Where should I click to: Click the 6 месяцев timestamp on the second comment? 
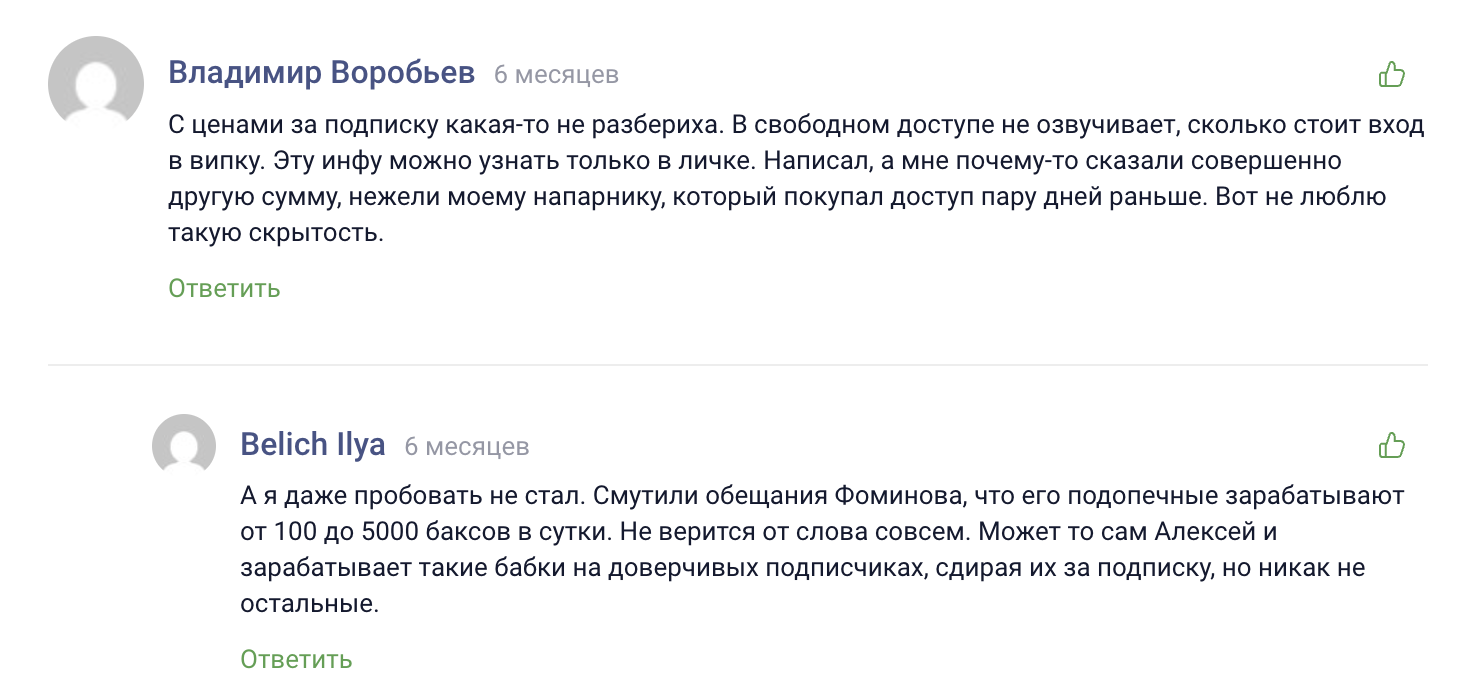[x=466, y=446]
